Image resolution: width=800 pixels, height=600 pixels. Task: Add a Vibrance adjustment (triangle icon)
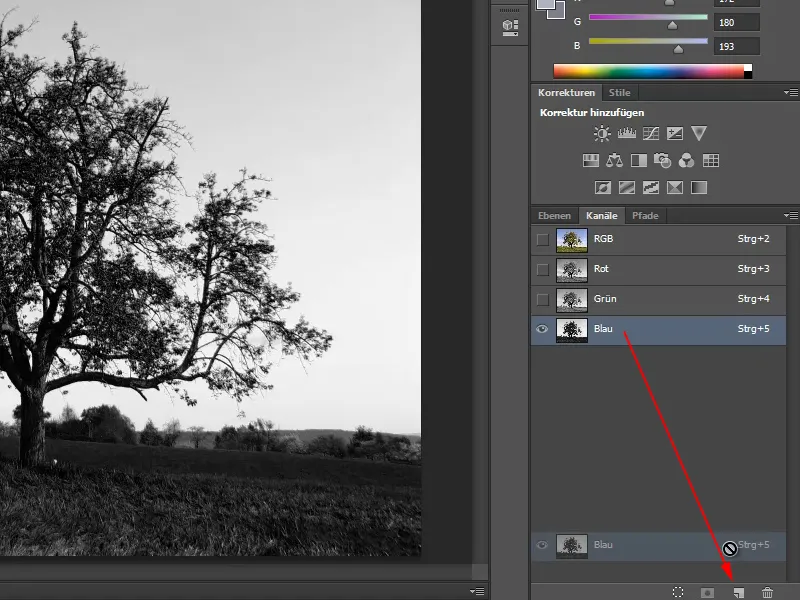[x=698, y=134]
